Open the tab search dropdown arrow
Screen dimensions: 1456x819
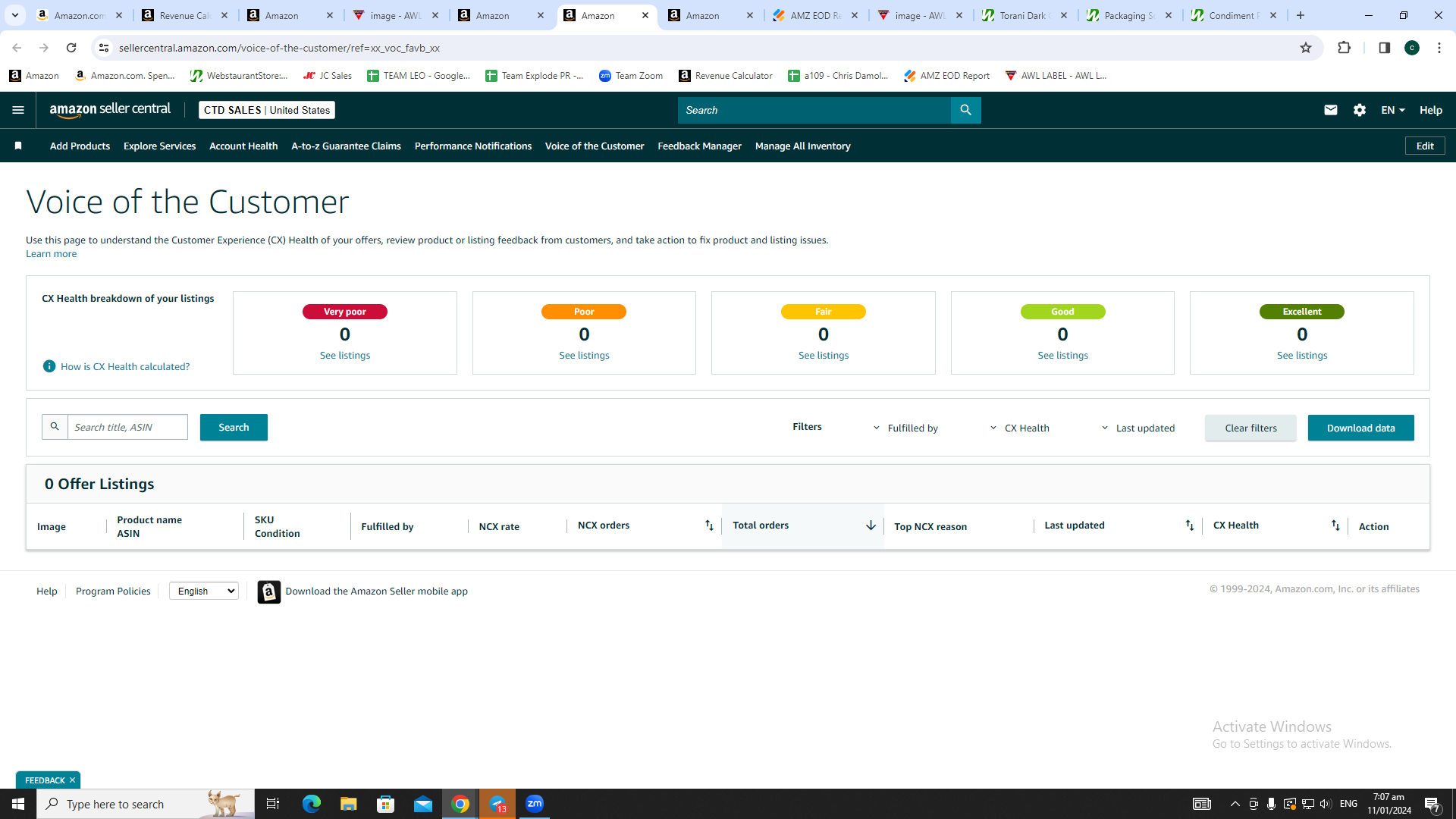[x=14, y=15]
